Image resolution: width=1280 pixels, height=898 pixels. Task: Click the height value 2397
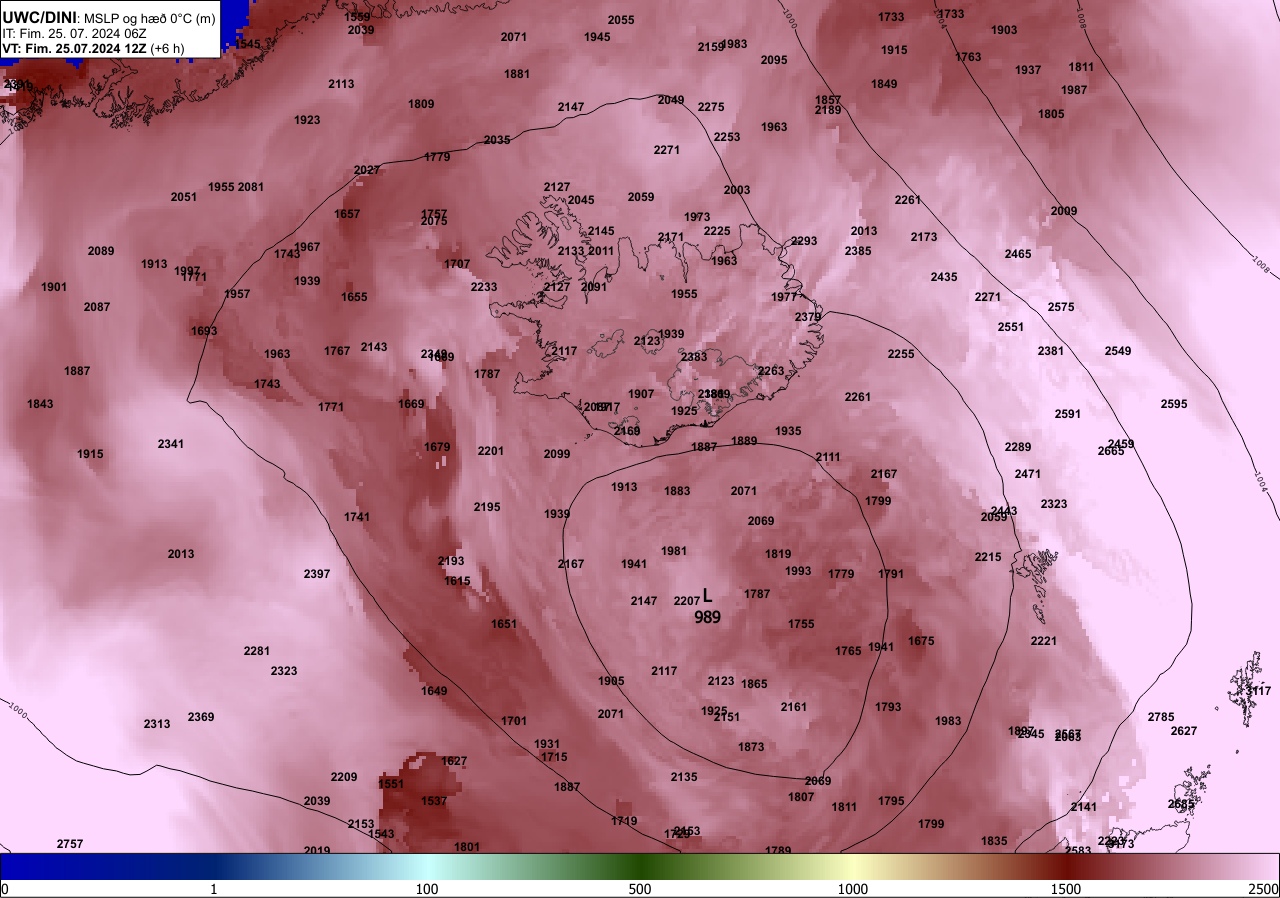point(317,574)
